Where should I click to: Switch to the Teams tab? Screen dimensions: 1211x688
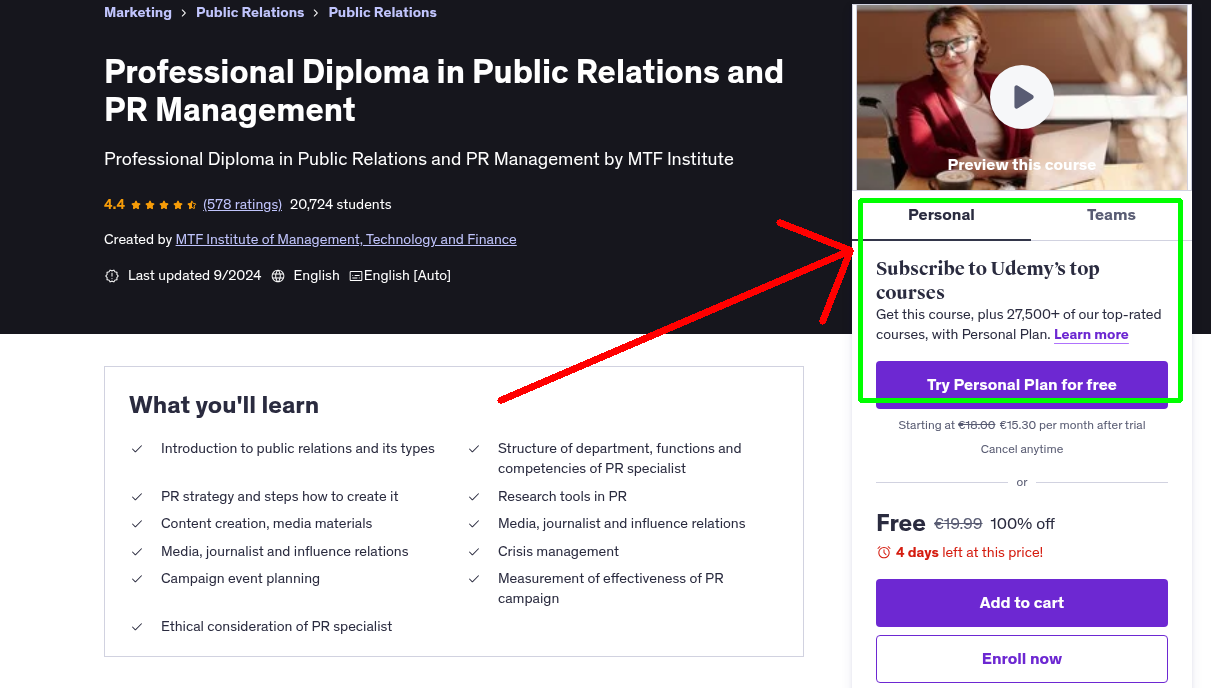(1111, 215)
